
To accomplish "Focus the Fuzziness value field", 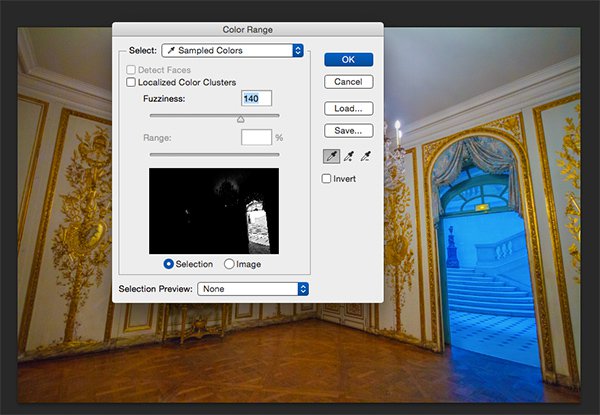I will (257, 99).
